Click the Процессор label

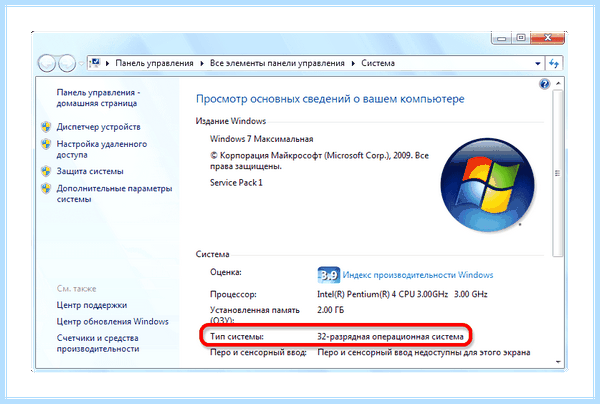[233, 294]
